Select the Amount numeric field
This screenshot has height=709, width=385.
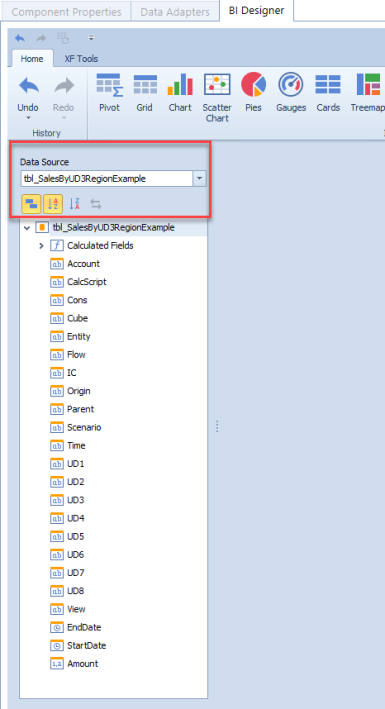click(82, 664)
